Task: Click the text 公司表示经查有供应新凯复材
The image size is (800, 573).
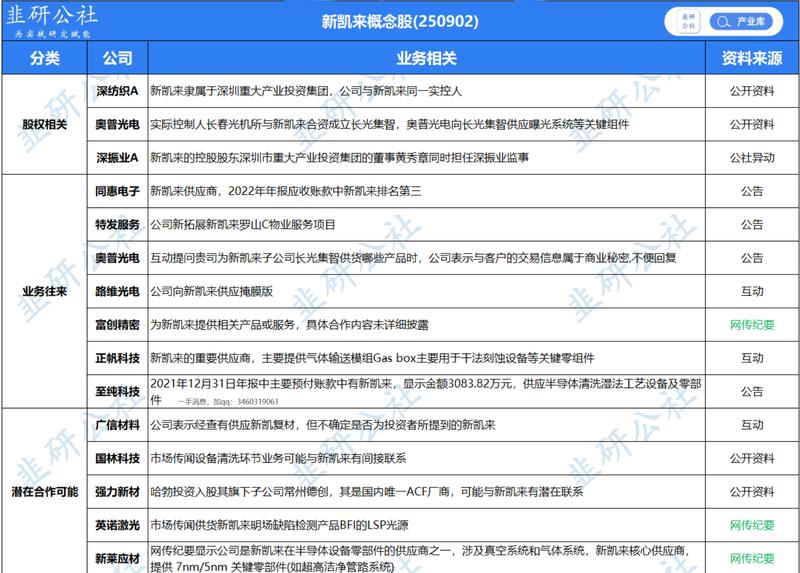Action: tap(222, 425)
